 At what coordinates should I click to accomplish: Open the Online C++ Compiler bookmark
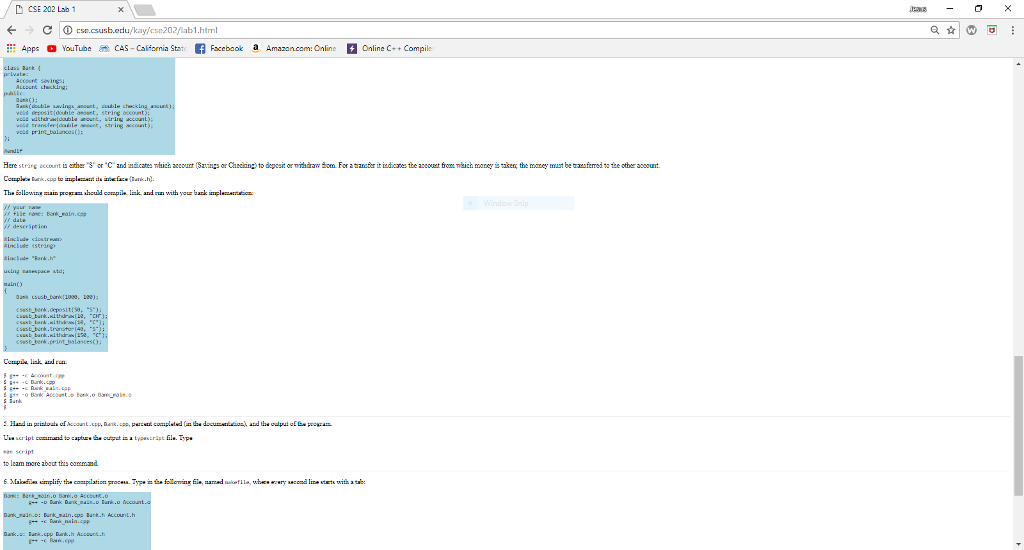(x=390, y=48)
